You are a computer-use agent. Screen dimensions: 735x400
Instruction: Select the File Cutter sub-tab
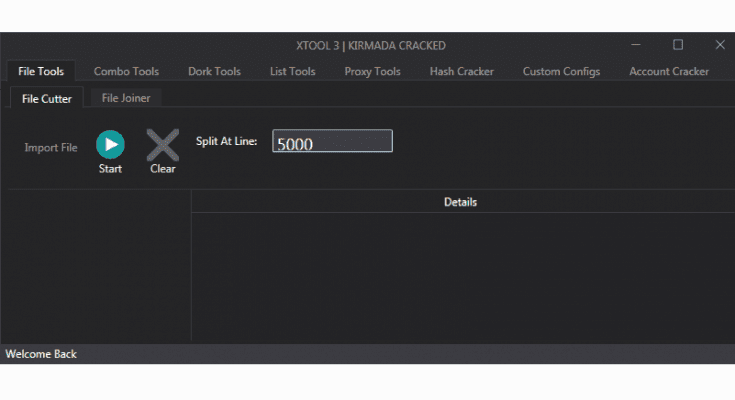(47, 99)
